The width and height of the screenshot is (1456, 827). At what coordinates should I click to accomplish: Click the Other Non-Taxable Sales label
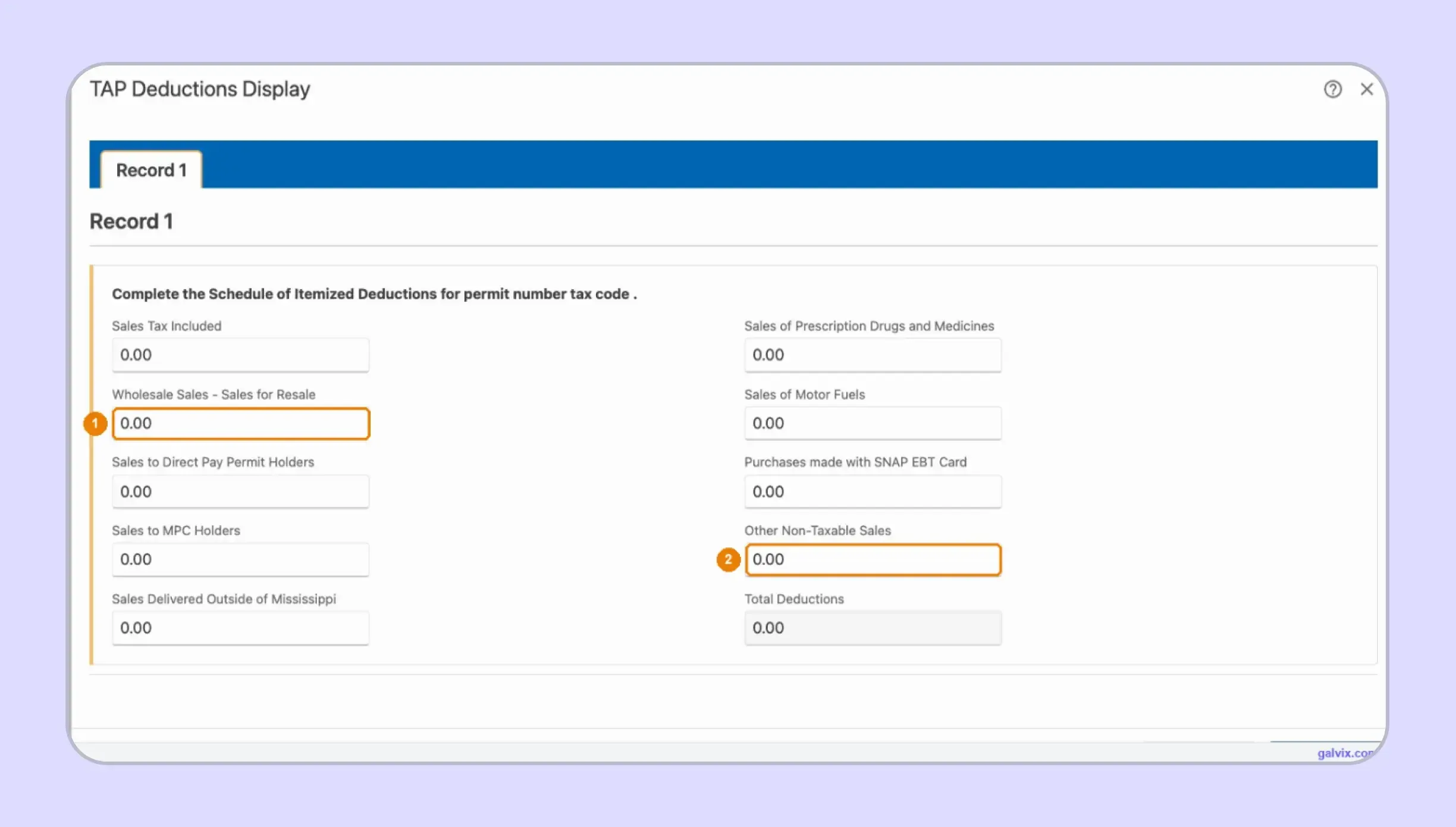point(817,531)
